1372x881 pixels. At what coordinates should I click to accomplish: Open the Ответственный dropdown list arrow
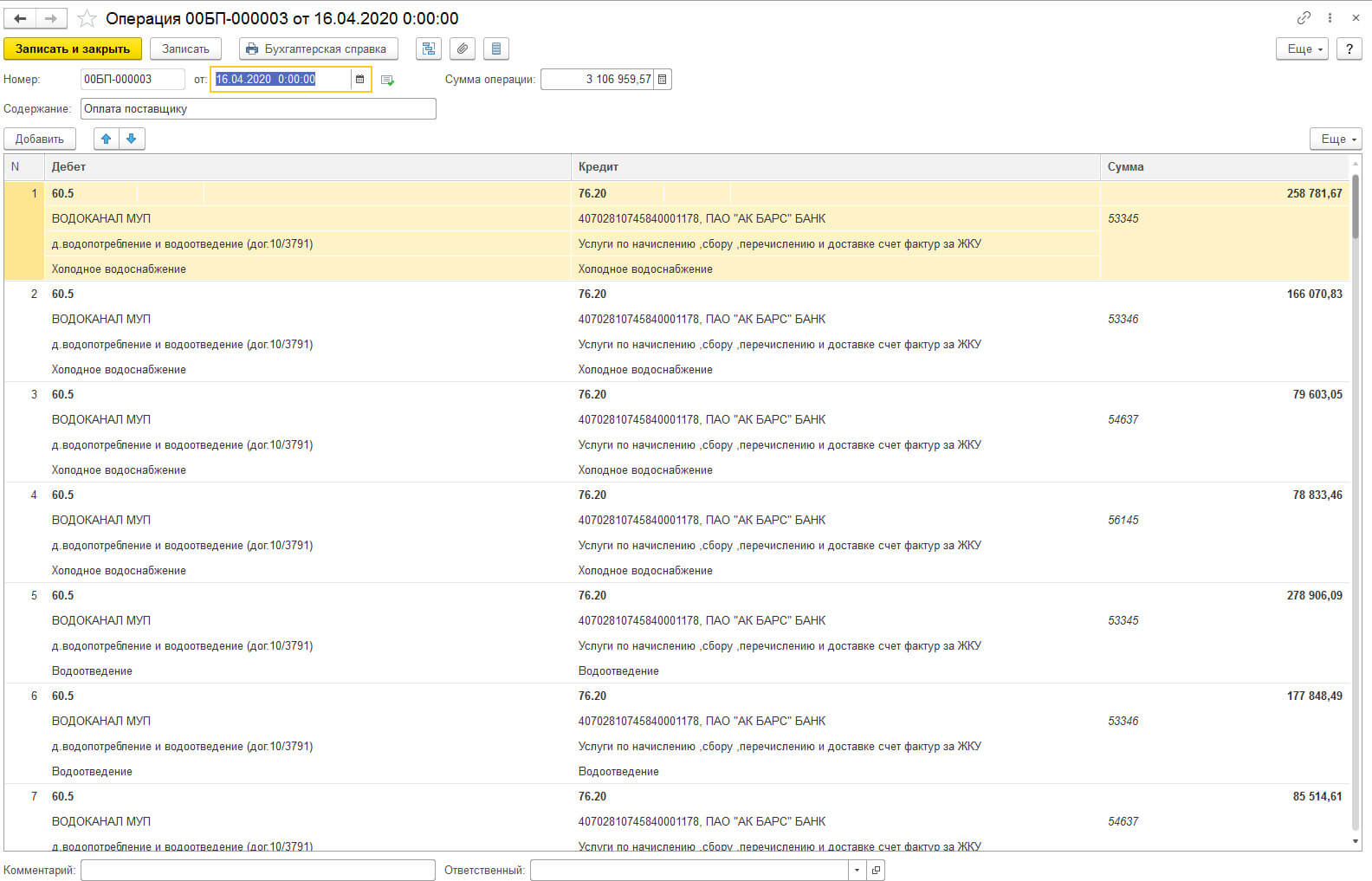857,870
